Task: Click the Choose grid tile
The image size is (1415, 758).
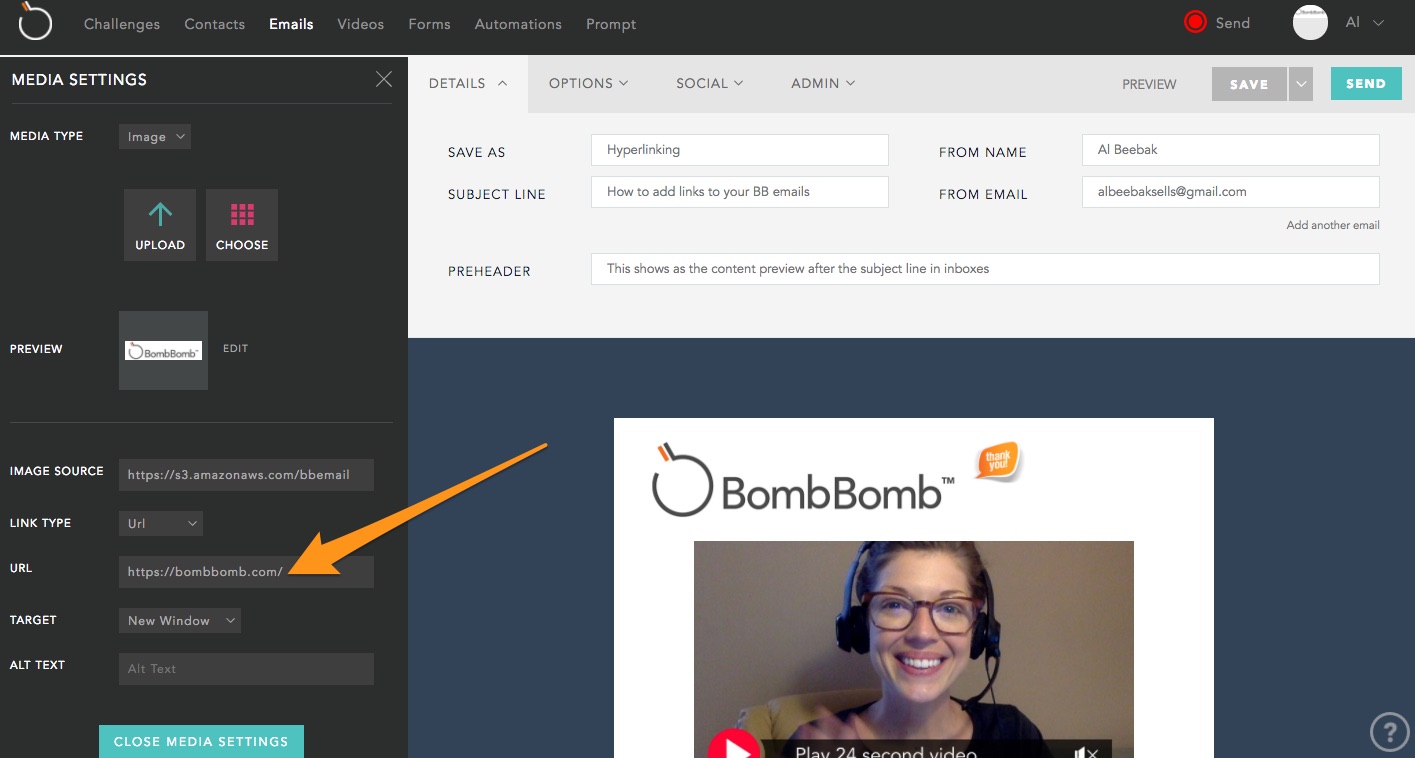Action: (242, 225)
